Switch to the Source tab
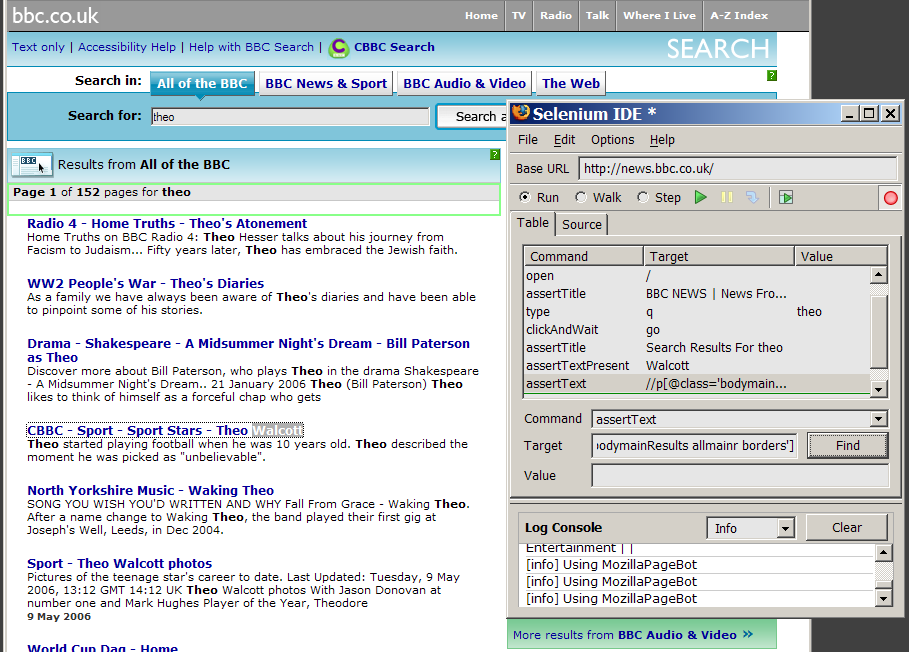Viewport: 909px width, 652px height. 581,224
